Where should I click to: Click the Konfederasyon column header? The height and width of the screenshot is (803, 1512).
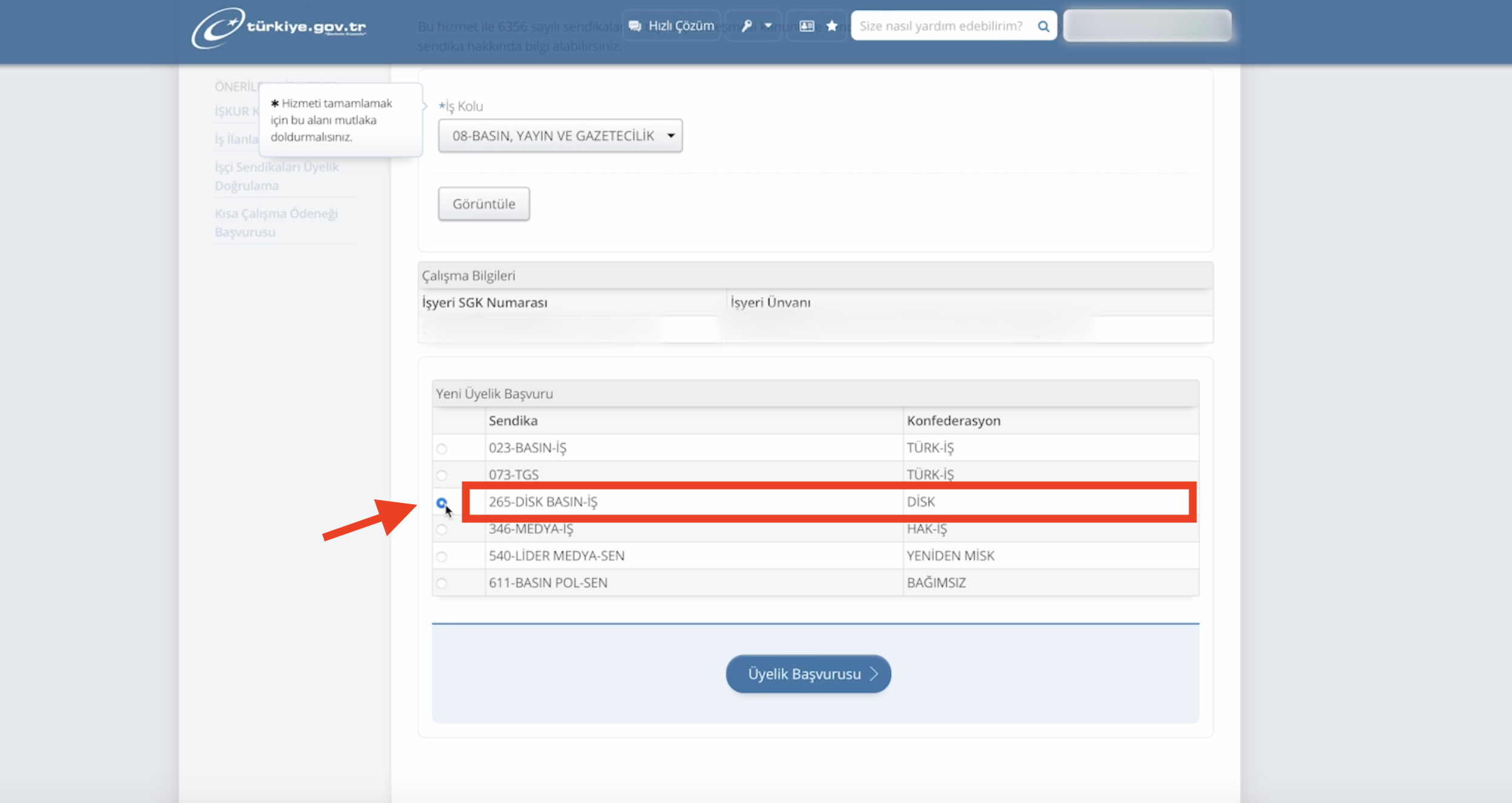tap(953, 421)
